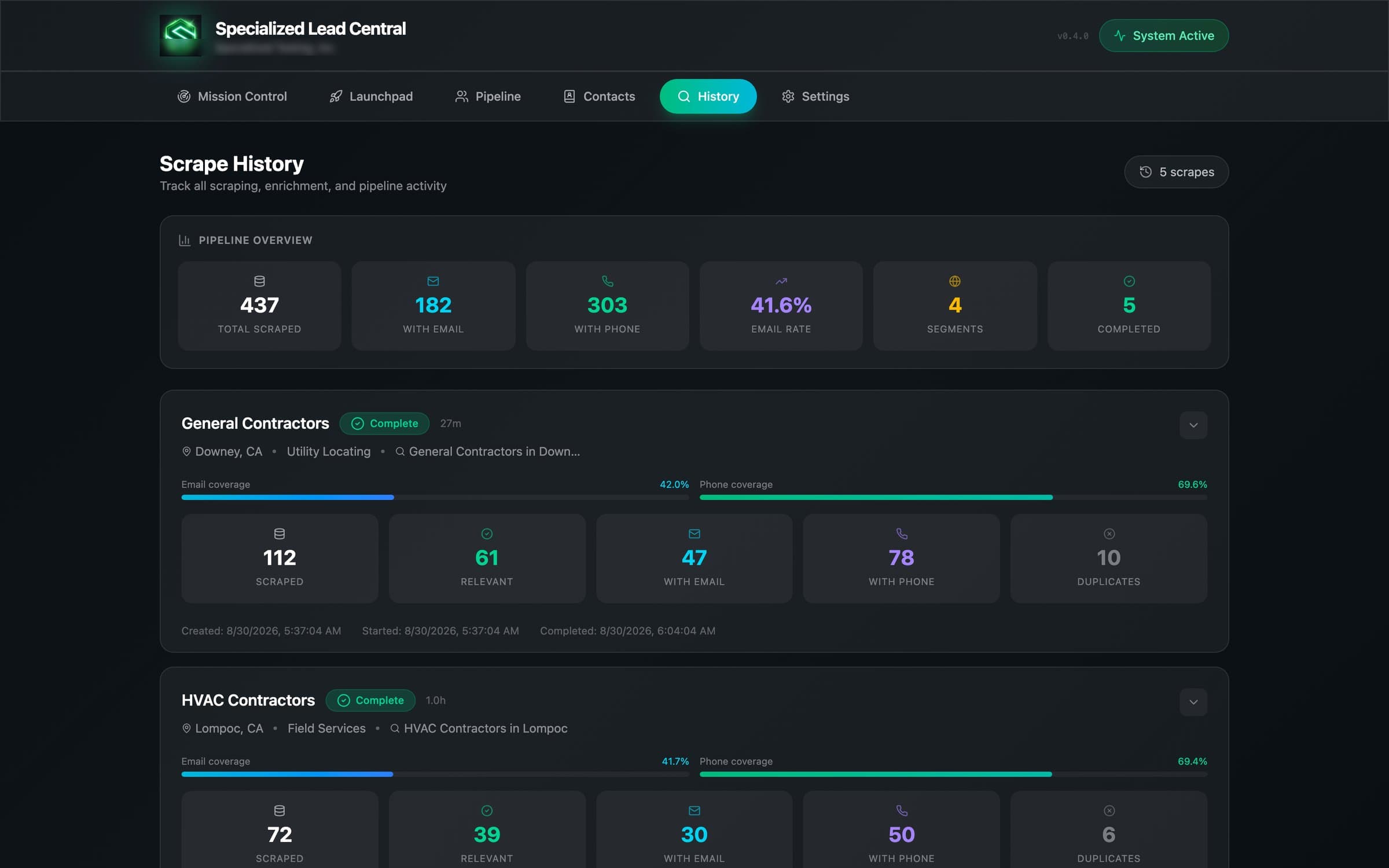Click the 72 Scraped value in HVAC card
This screenshot has width=1389, height=868.
coord(280,835)
